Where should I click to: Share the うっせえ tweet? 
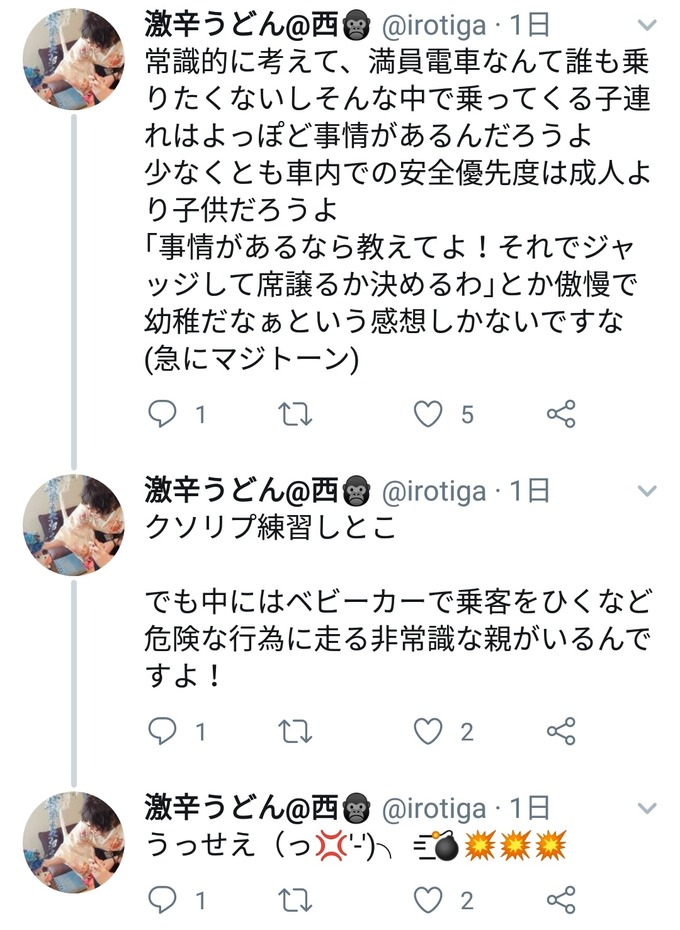tap(562, 900)
